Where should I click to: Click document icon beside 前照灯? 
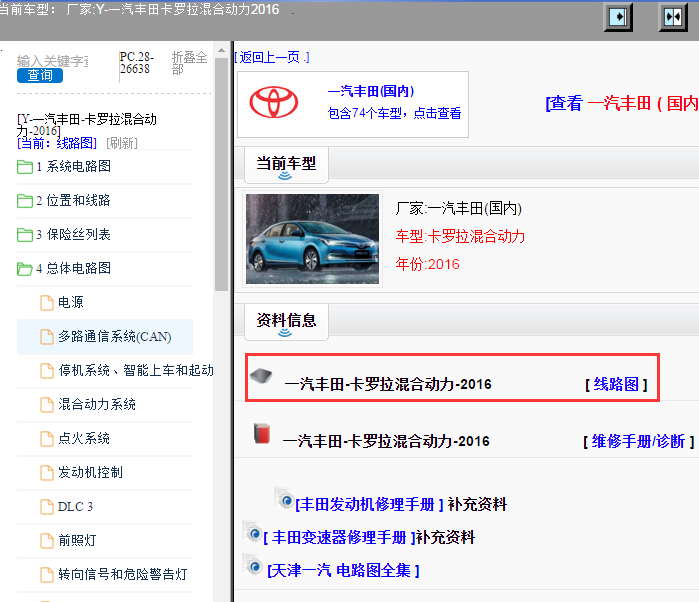tap(47, 541)
